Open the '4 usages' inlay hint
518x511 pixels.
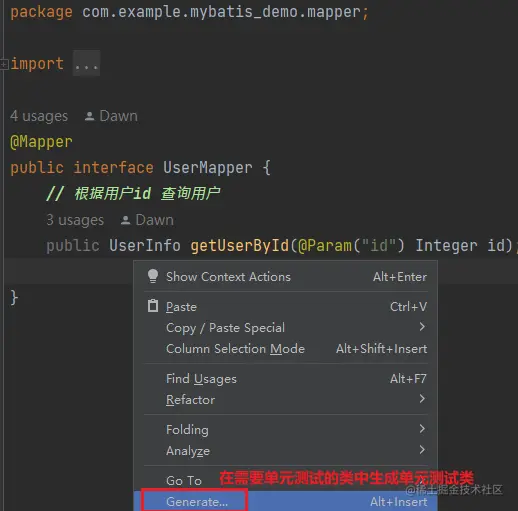pos(39,116)
